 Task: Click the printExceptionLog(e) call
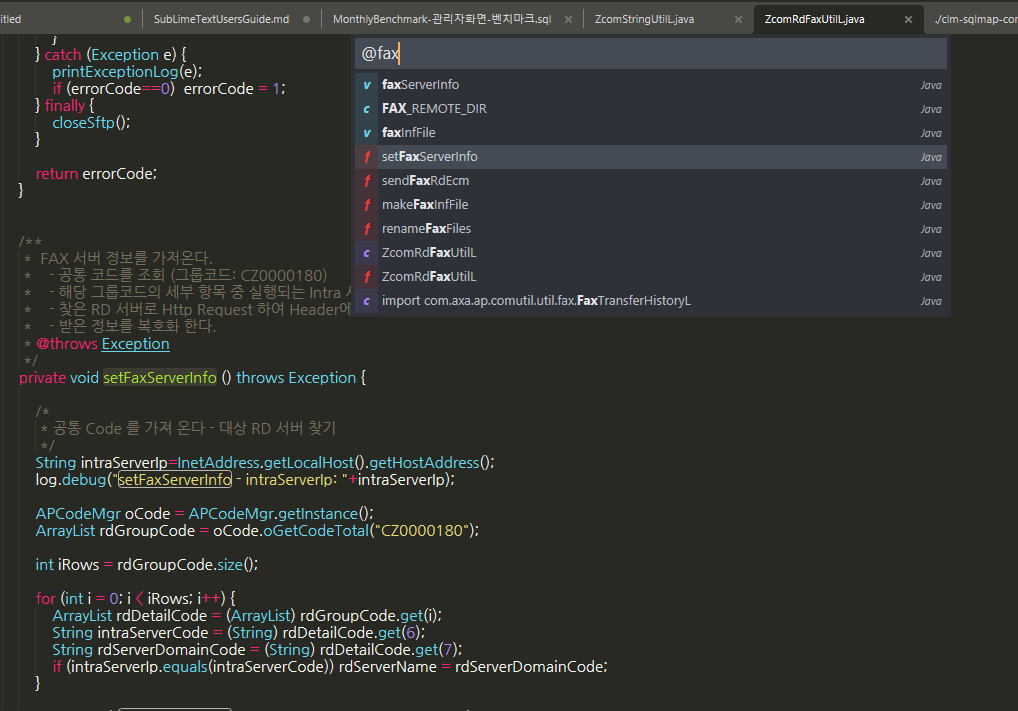pos(127,71)
